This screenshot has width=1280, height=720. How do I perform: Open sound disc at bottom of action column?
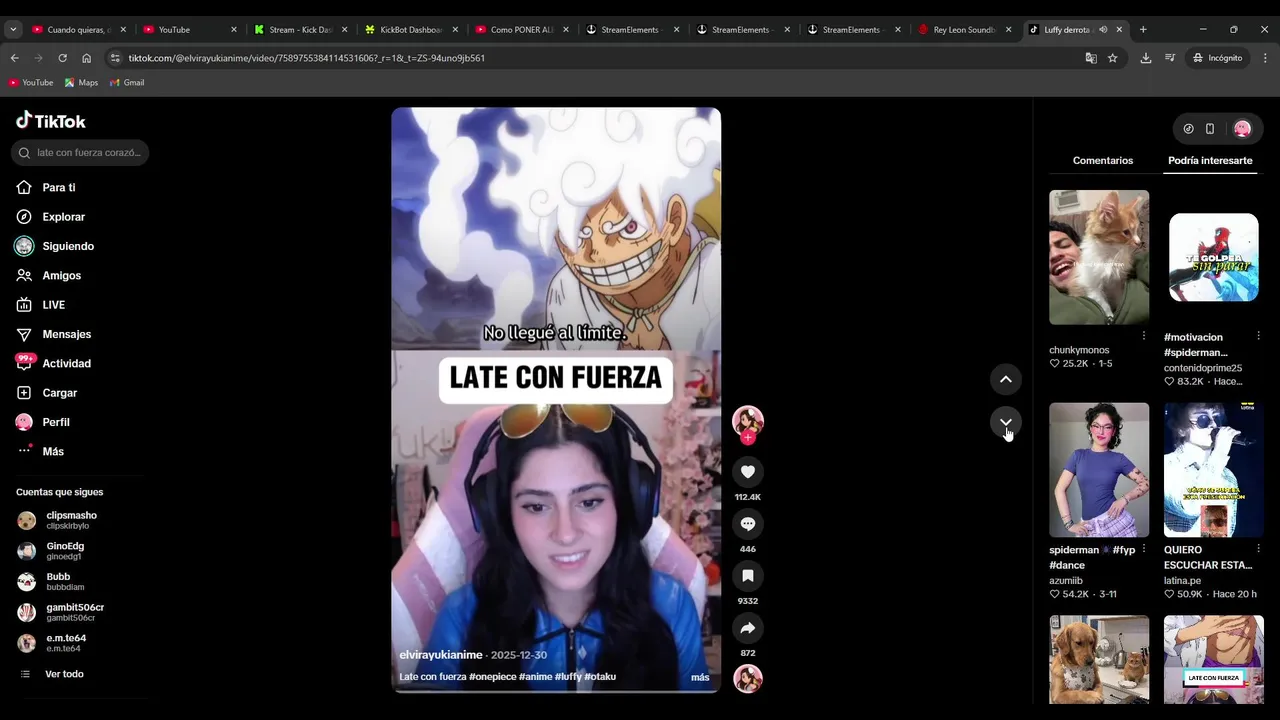[x=748, y=679]
